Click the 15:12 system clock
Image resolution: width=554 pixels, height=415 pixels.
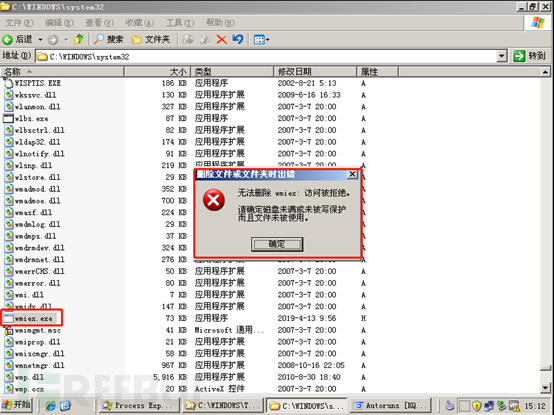click(x=535, y=406)
